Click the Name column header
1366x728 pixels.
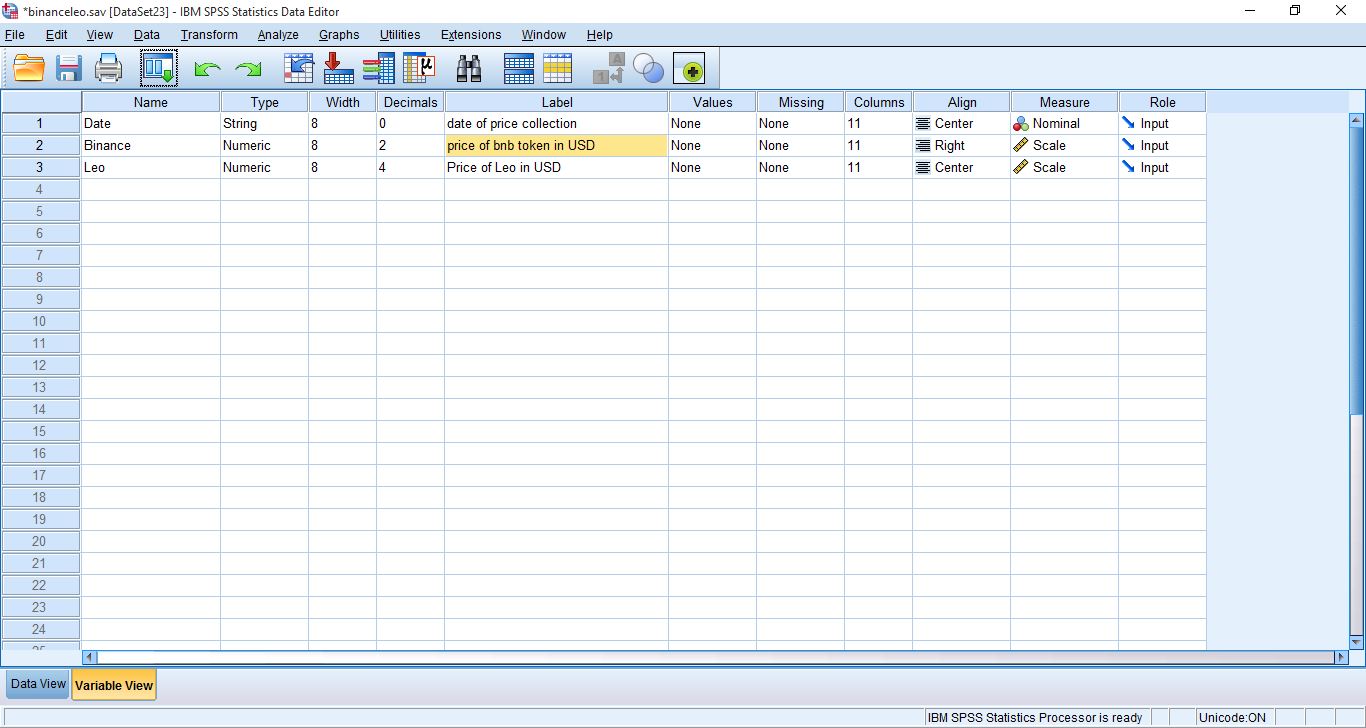pyautogui.click(x=151, y=102)
